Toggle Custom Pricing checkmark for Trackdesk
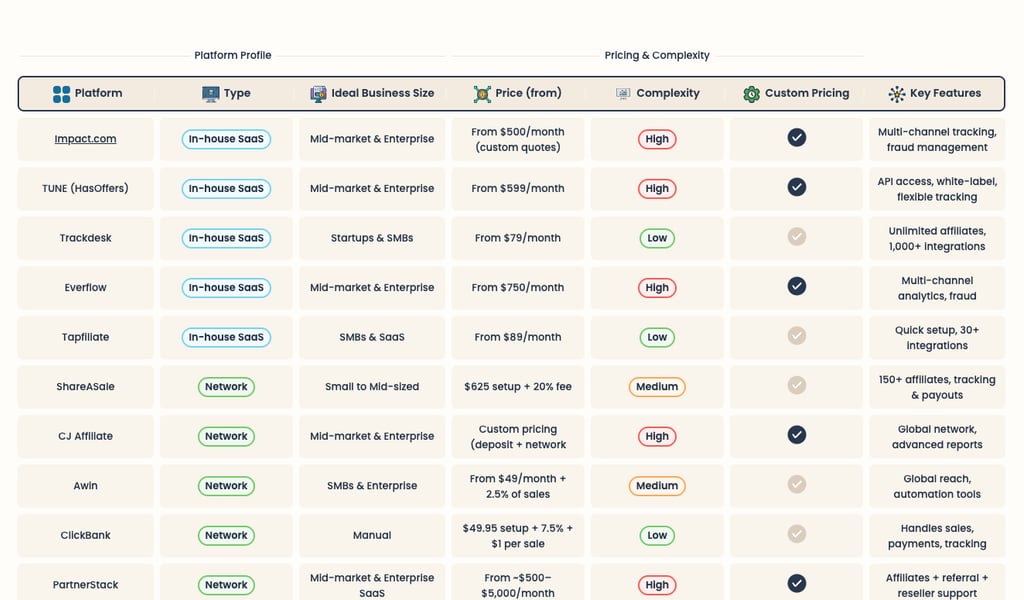 [796, 237]
